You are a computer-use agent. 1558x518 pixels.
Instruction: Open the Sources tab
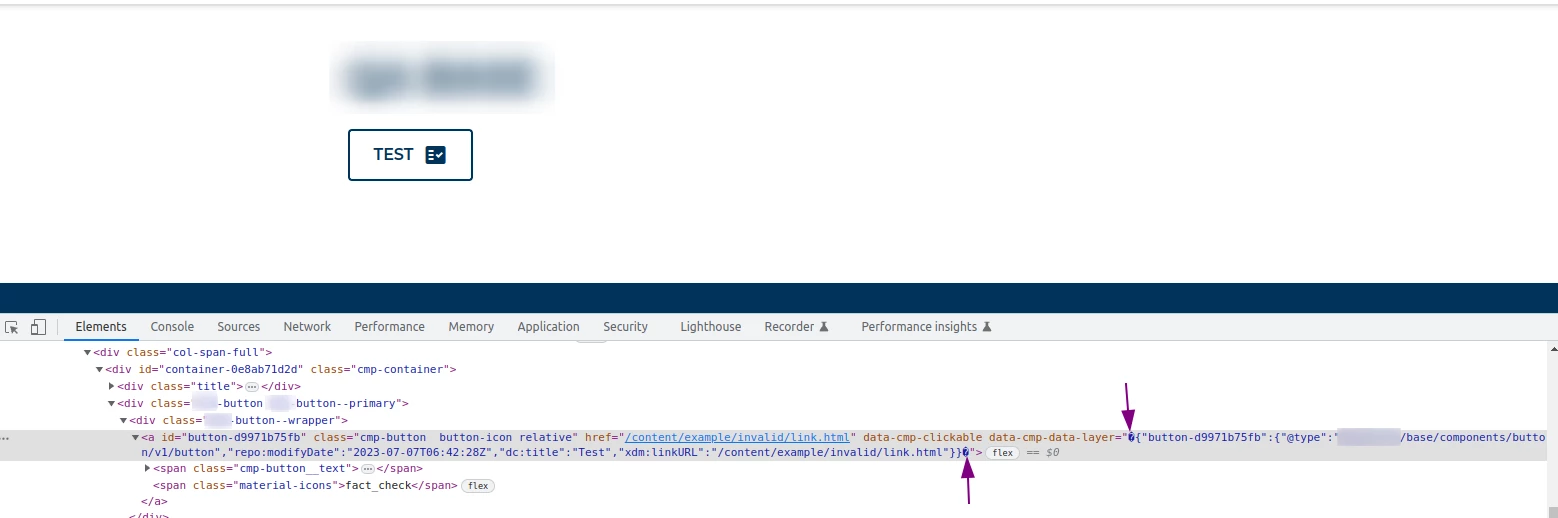pyautogui.click(x=239, y=327)
